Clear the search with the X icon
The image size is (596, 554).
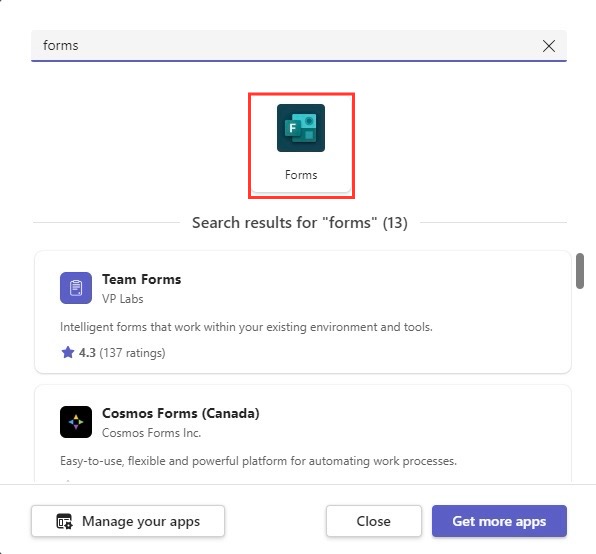pyautogui.click(x=548, y=46)
